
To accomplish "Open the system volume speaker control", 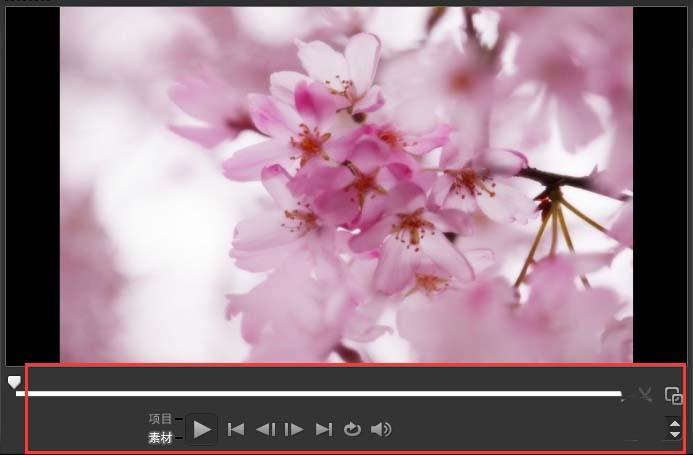I will point(381,430).
